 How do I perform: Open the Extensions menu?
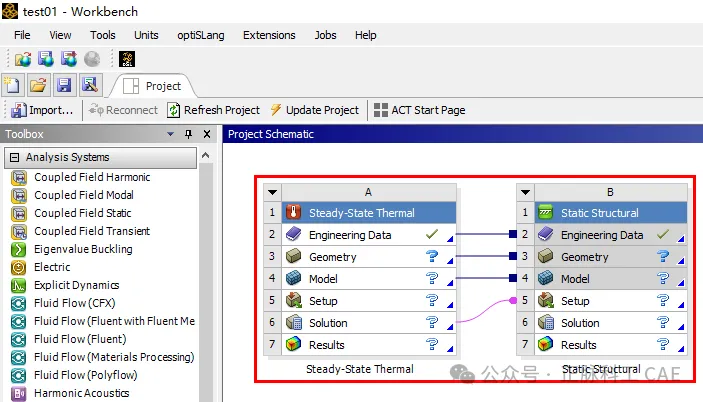click(x=269, y=35)
